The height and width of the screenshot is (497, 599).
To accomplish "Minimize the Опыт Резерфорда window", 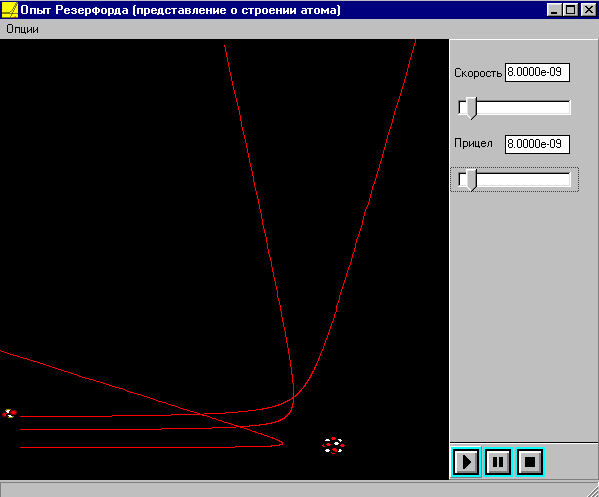I will coord(554,10).
